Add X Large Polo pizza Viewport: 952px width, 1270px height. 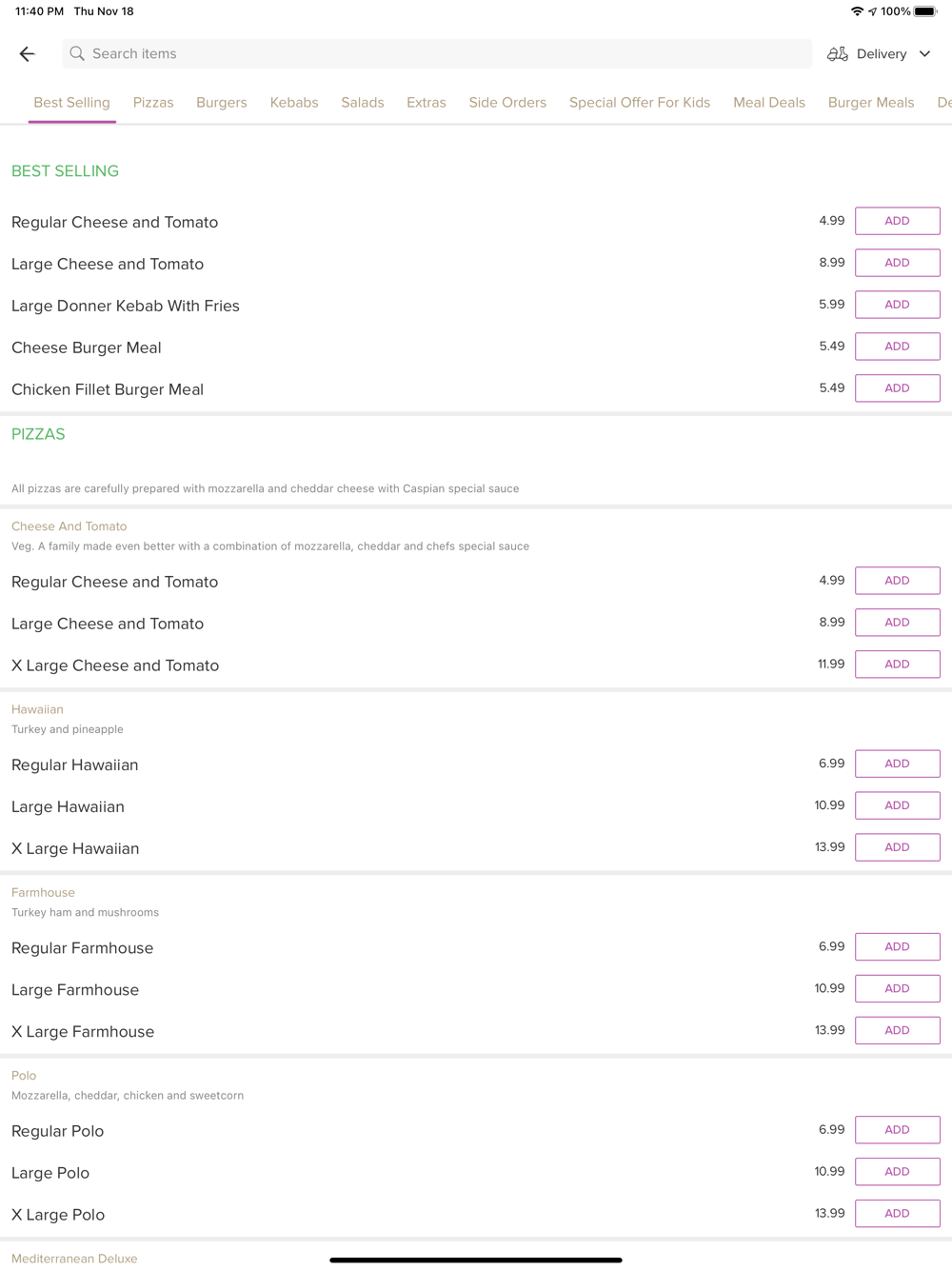[897, 1213]
